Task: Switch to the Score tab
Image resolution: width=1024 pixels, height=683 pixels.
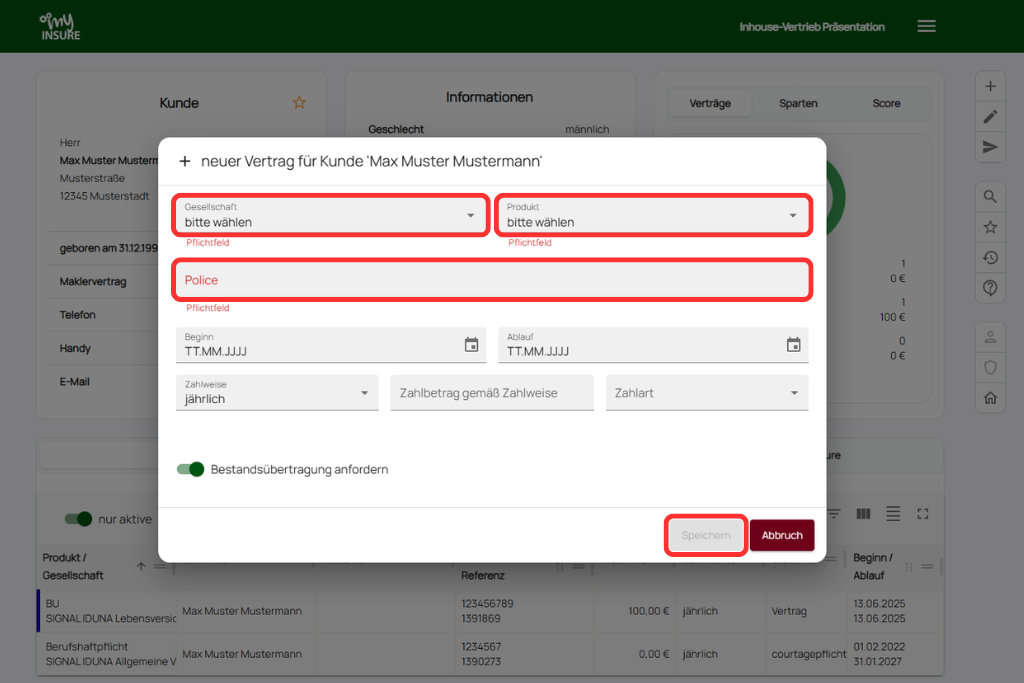Action: (886, 104)
